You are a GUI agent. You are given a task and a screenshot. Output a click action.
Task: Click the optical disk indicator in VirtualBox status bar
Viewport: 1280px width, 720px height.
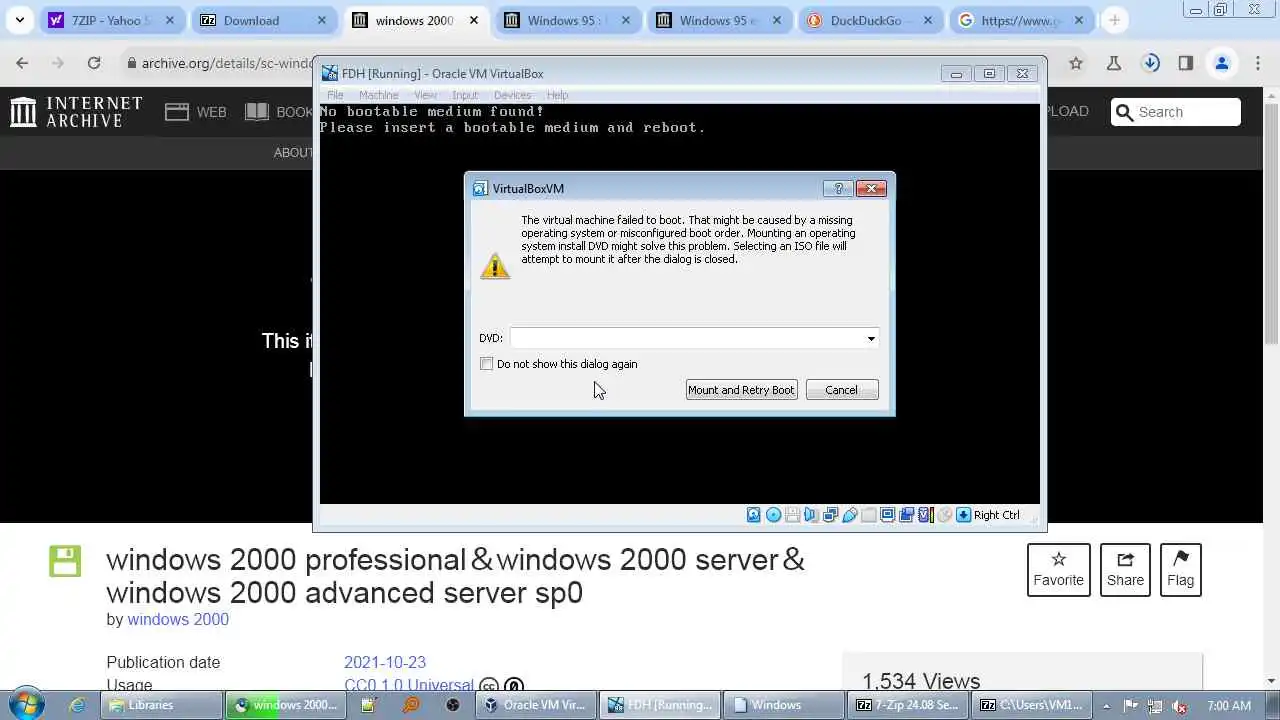pyautogui.click(x=773, y=515)
